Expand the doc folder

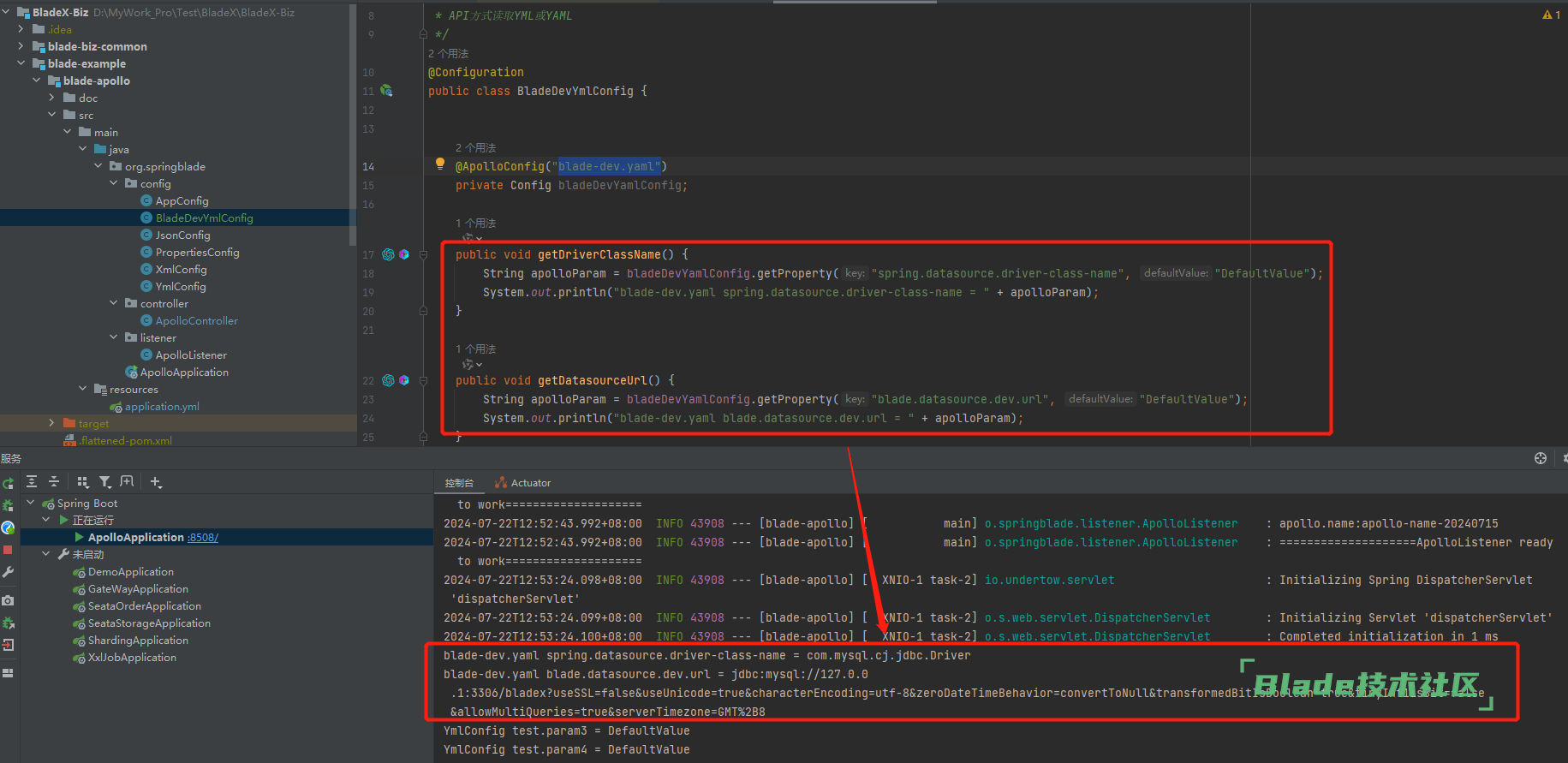tap(52, 98)
